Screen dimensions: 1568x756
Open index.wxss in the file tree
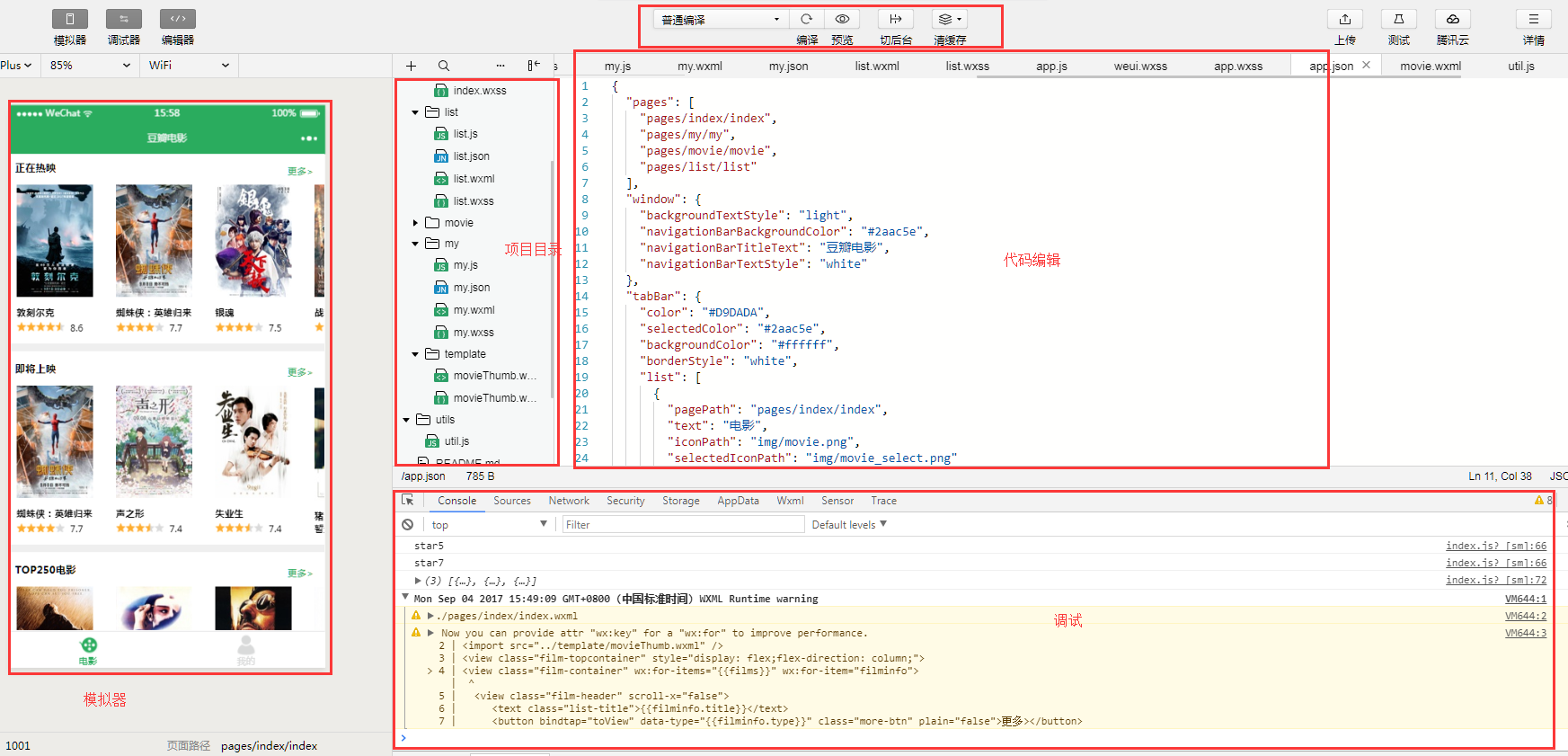tap(479, 91)
